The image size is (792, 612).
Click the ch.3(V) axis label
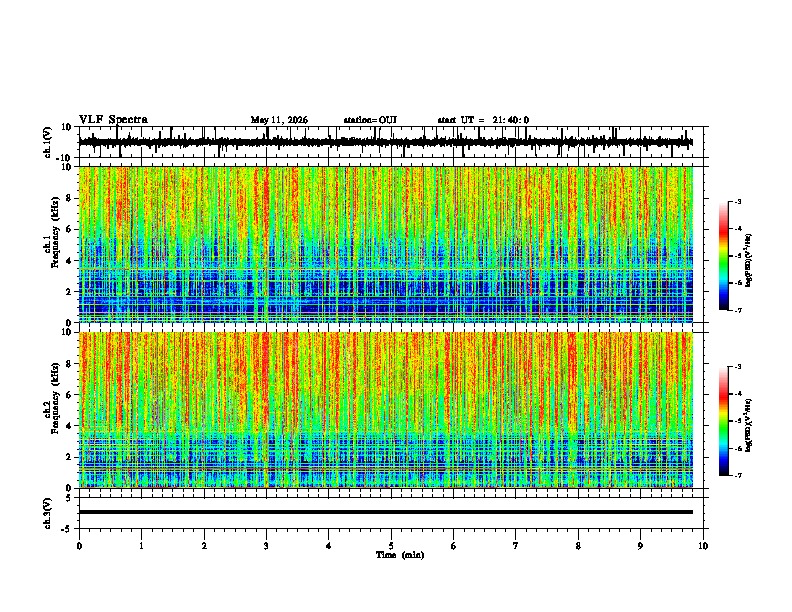tap(47, 513)
